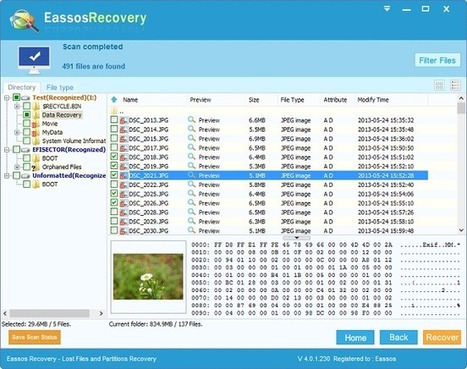467x369 pixels.
Task: Click the file list scroll-down arrow
Action: point(461,230)
